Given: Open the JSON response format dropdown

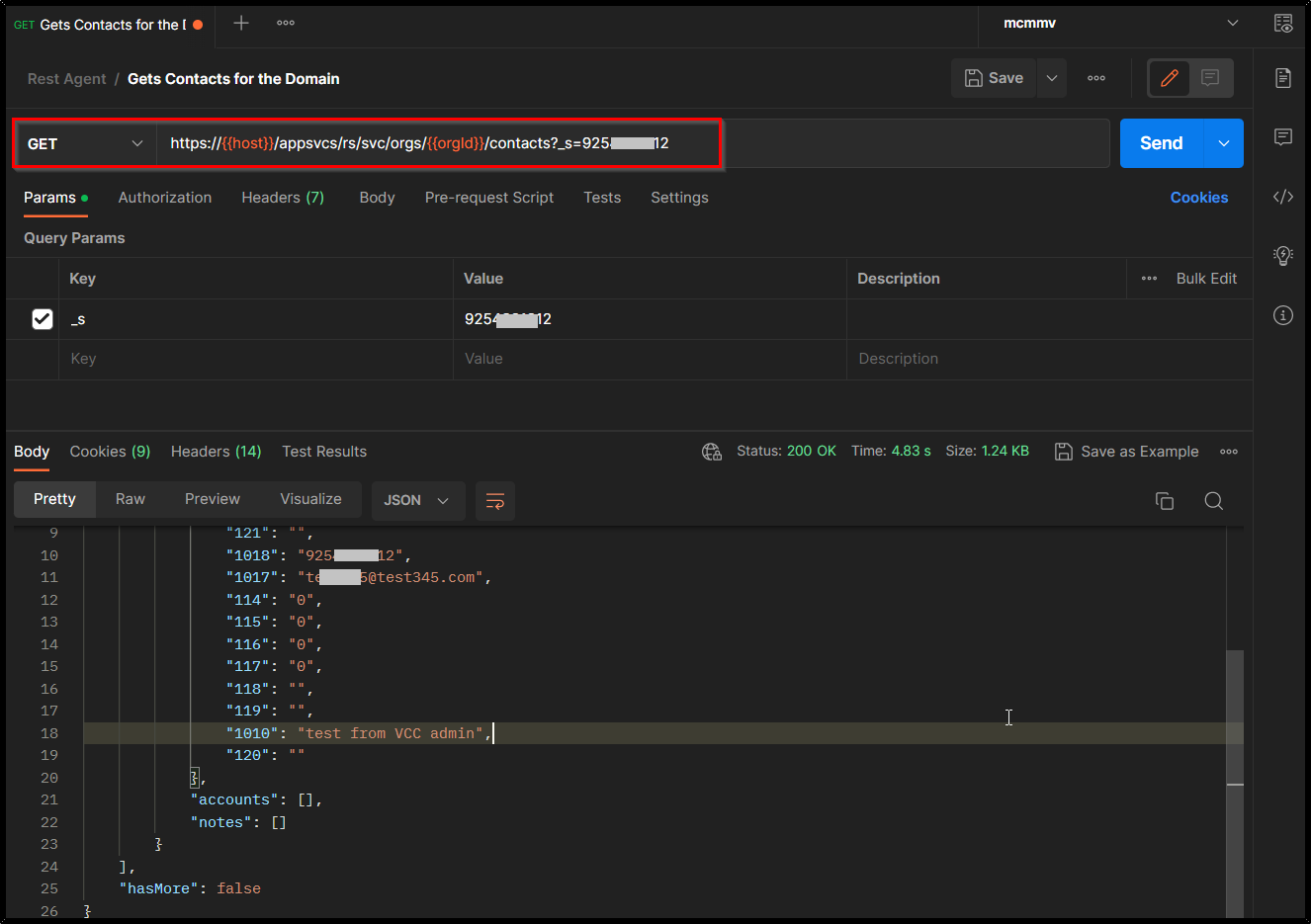Looking at the screenshot, I should pos(416,501).
